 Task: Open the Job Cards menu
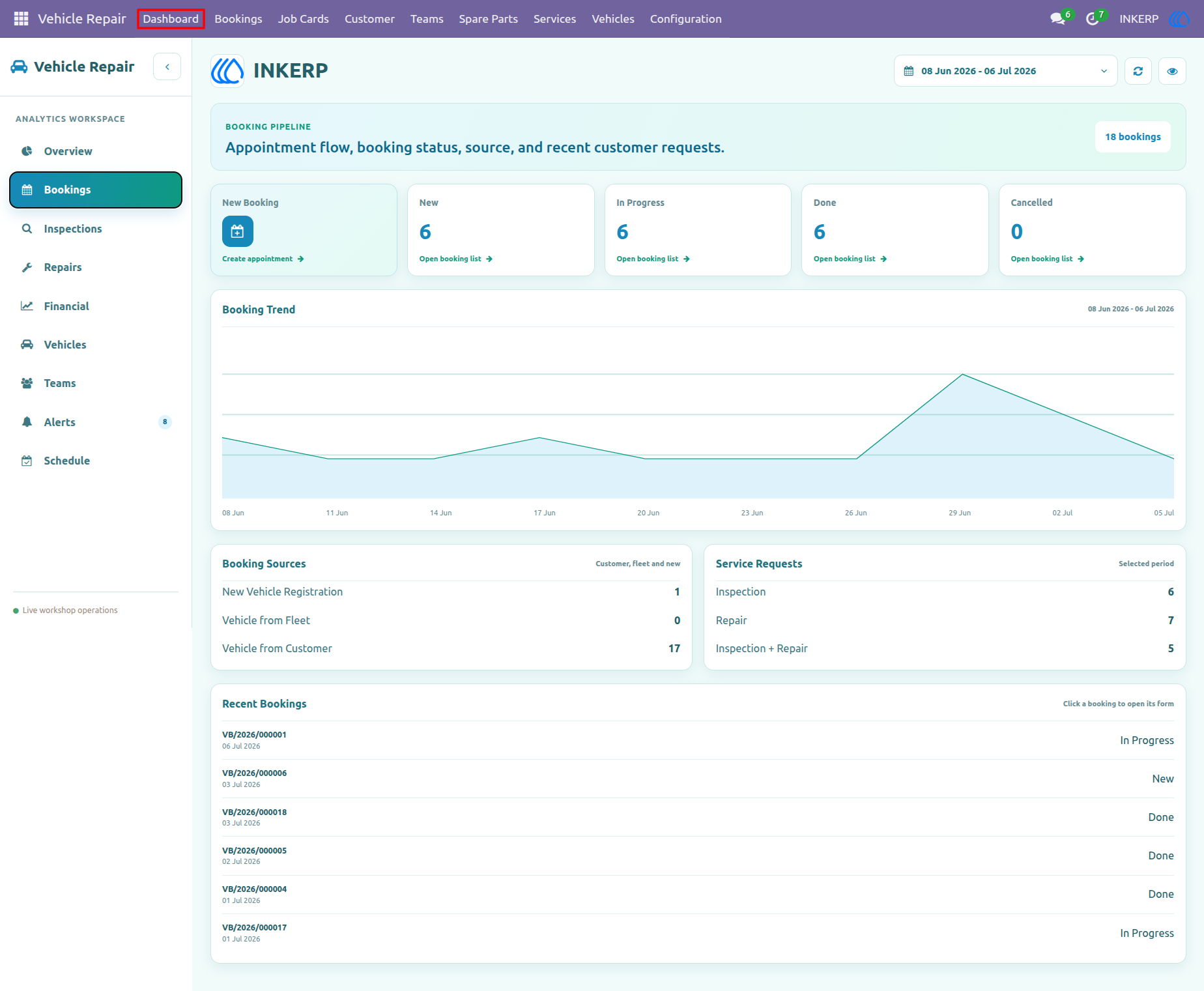coord(304,19)
